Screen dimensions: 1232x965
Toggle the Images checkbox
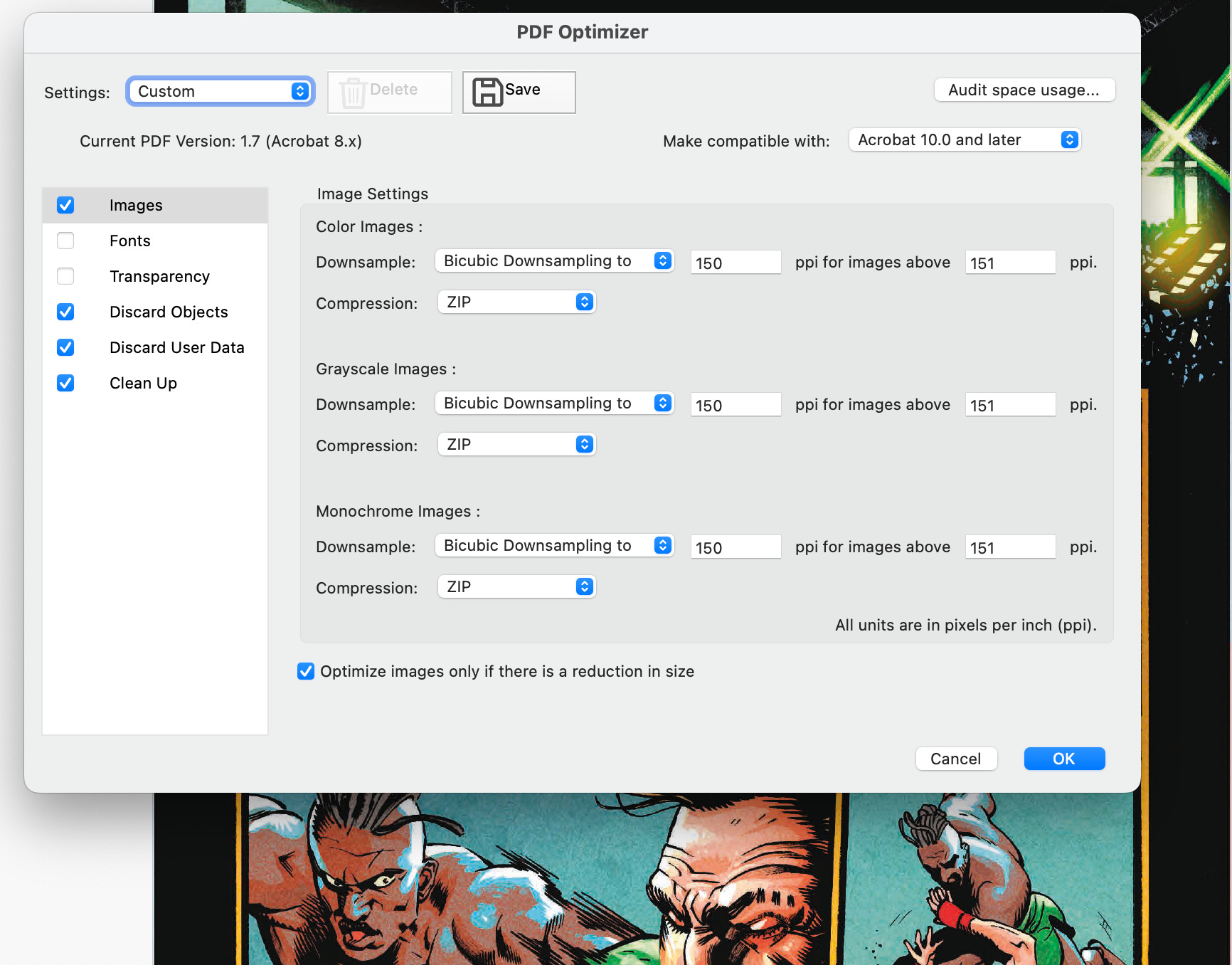point(65,205)
